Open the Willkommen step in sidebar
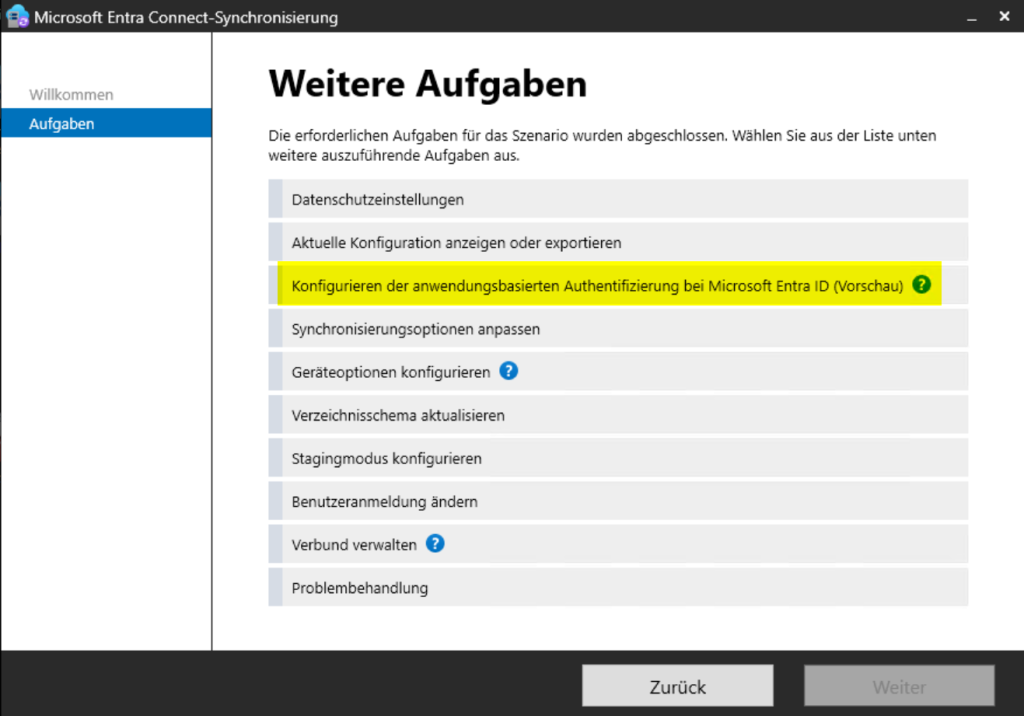This screenshot has height=716, width=1024. [71, 95]
